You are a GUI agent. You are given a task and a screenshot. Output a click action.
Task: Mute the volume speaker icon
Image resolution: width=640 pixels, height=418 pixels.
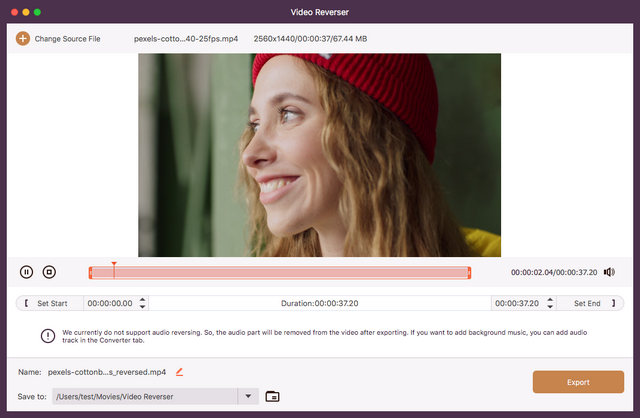(609, 272)
